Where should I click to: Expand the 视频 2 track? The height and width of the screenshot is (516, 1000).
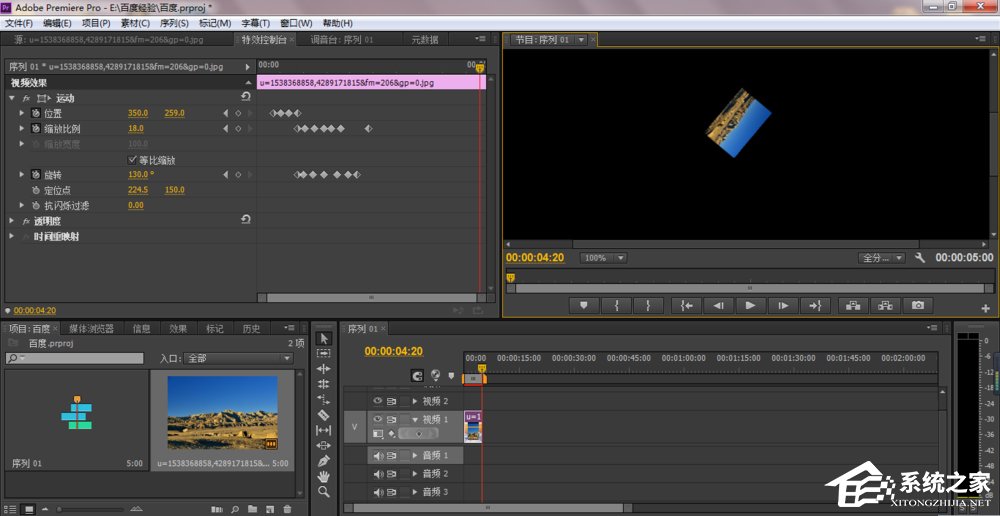coord(416,401)
